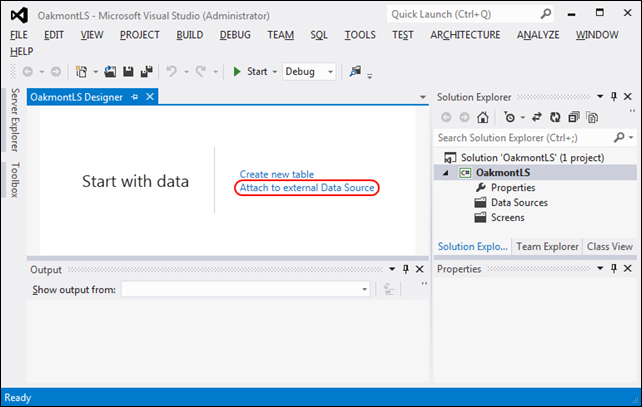This screenshot has width=642, height=407.
Task: Select the Properties node in Solution Explorer
Action: click(x=513, y=188)
